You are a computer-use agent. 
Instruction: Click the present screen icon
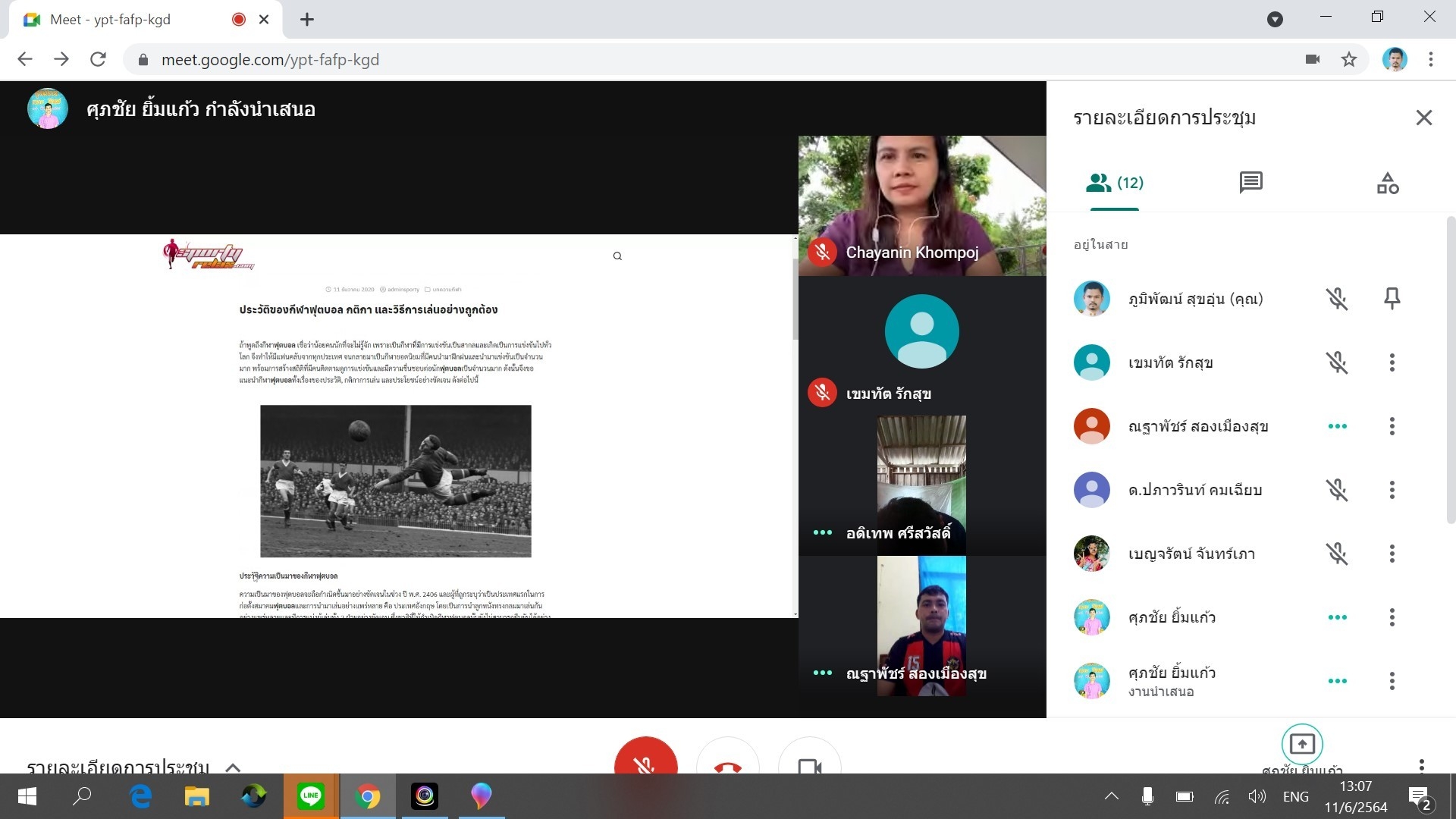pos(1301,744)
